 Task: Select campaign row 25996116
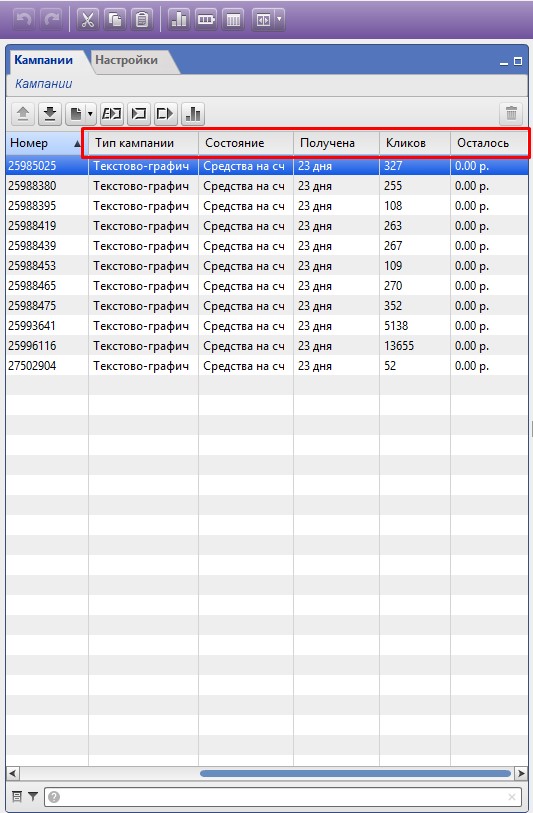pyautogui.click(x=267, y=346)
